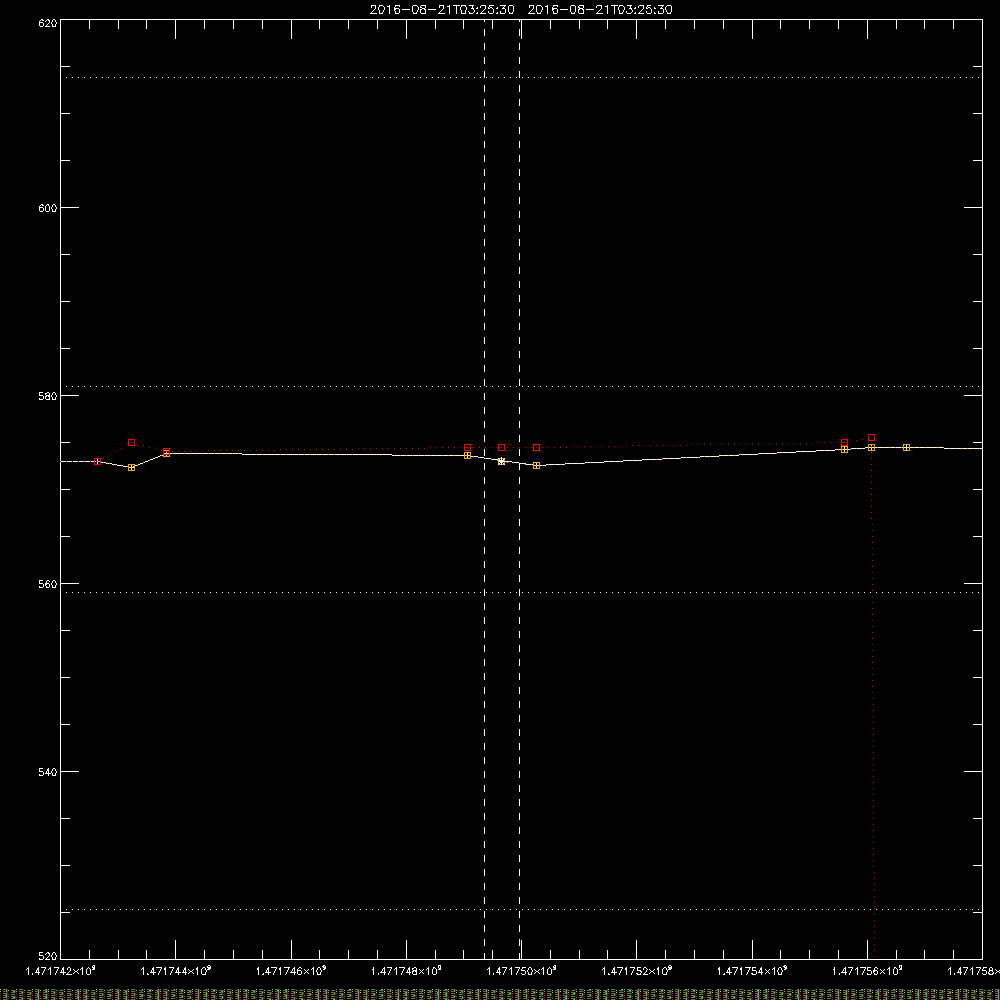This screenshot has height=1000, width=1000.
Task: Click x-axis label 1.471742×10⁹
Action: pos(61,971)
